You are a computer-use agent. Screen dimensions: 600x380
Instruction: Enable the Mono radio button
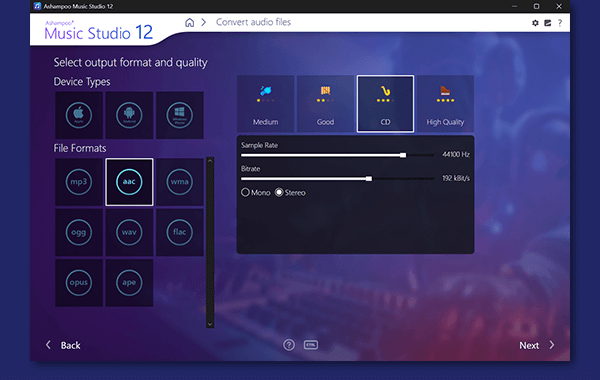(245, 192)
